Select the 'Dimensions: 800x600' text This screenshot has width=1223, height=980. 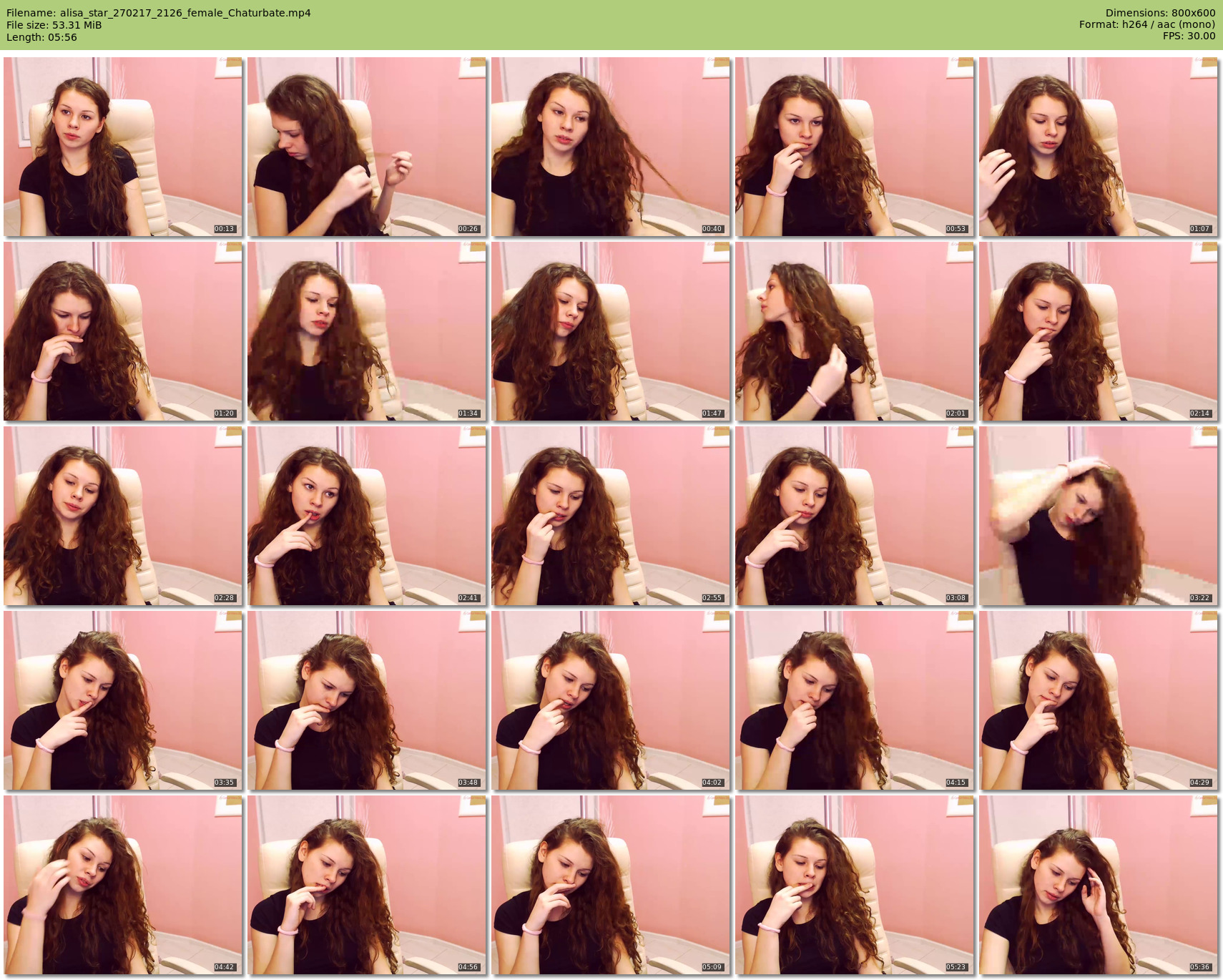click(1160, 13)
